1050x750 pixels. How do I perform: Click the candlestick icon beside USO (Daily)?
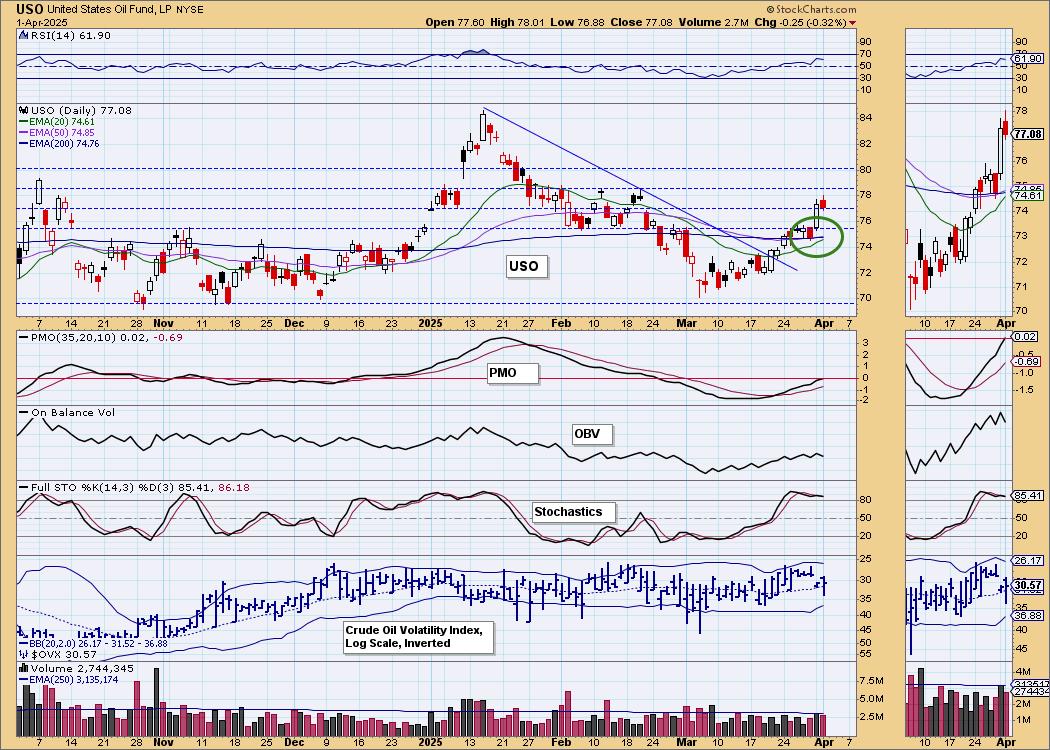coord(23,110)
